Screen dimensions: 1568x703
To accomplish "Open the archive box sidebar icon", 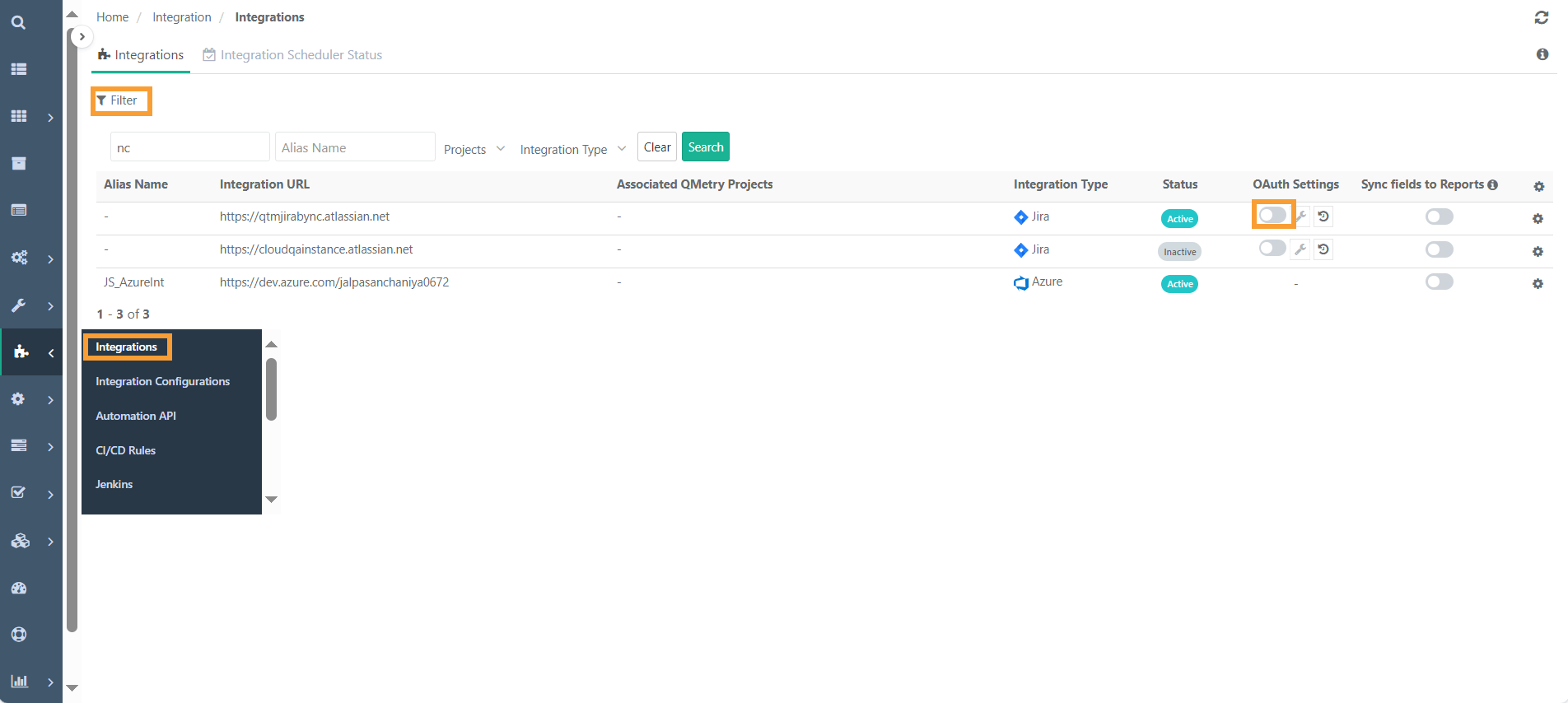I will tap(18, 163).
